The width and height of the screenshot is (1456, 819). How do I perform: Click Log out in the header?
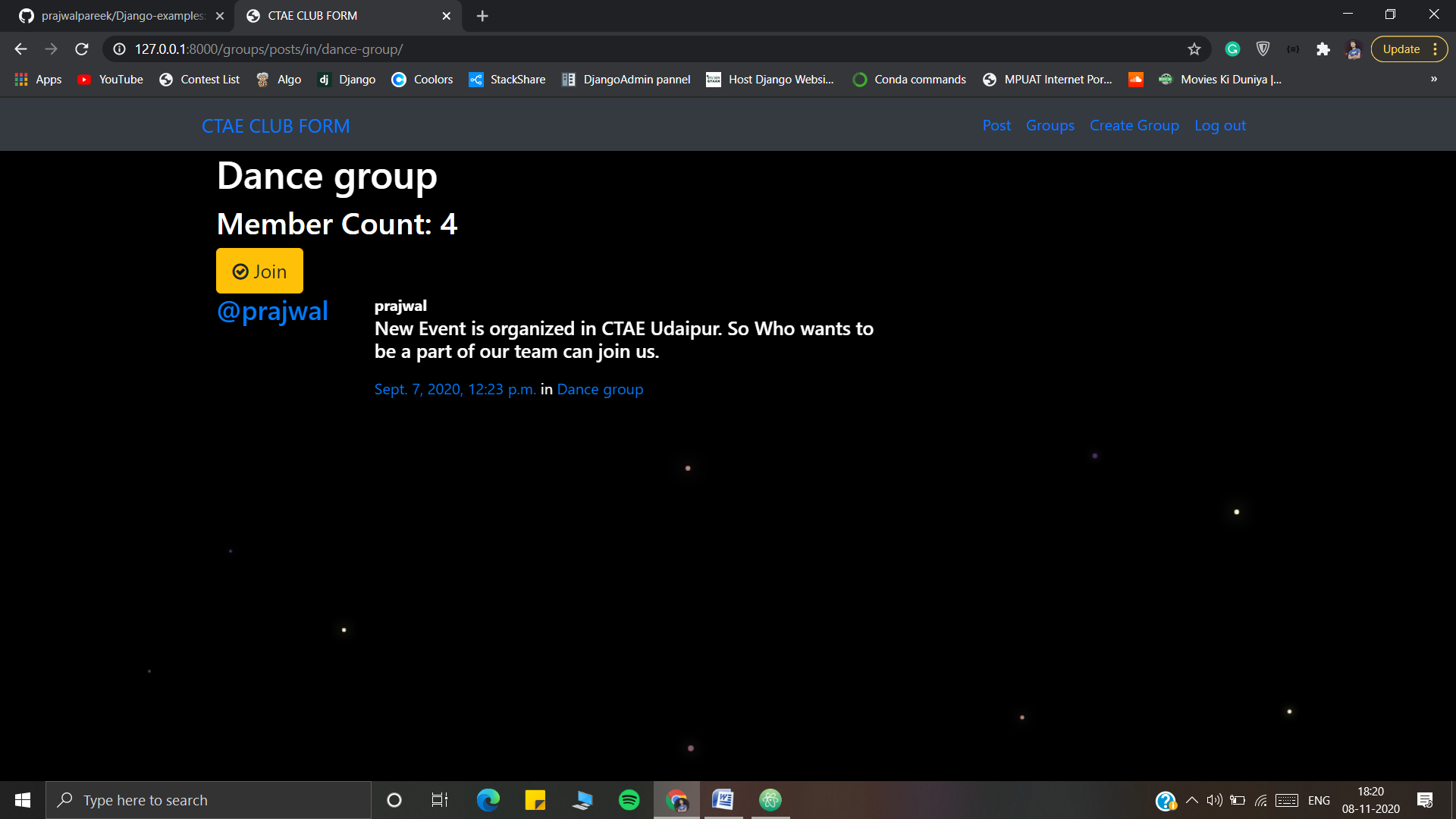point(1220,125)
